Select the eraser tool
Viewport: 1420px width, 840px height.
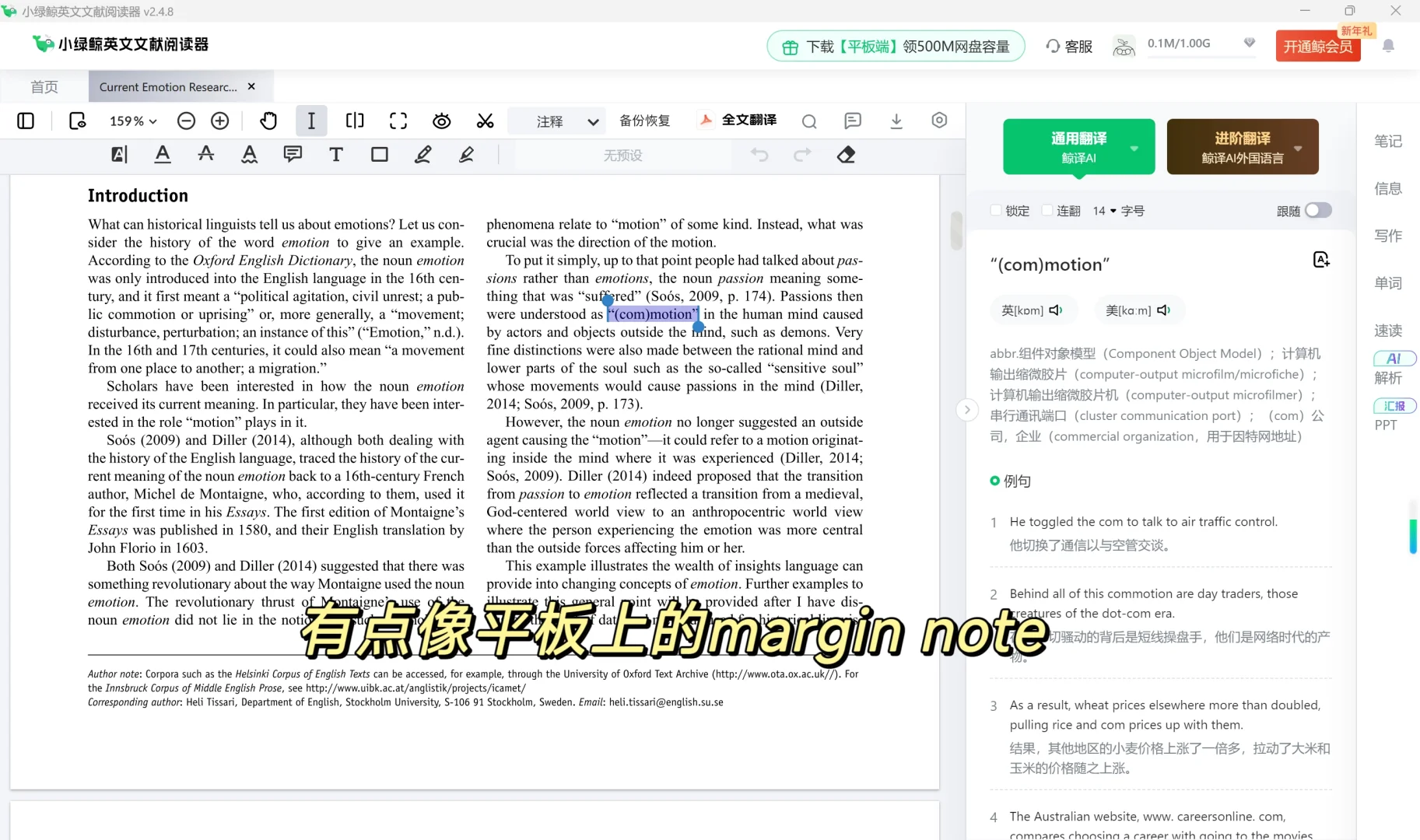click(846, 154)
